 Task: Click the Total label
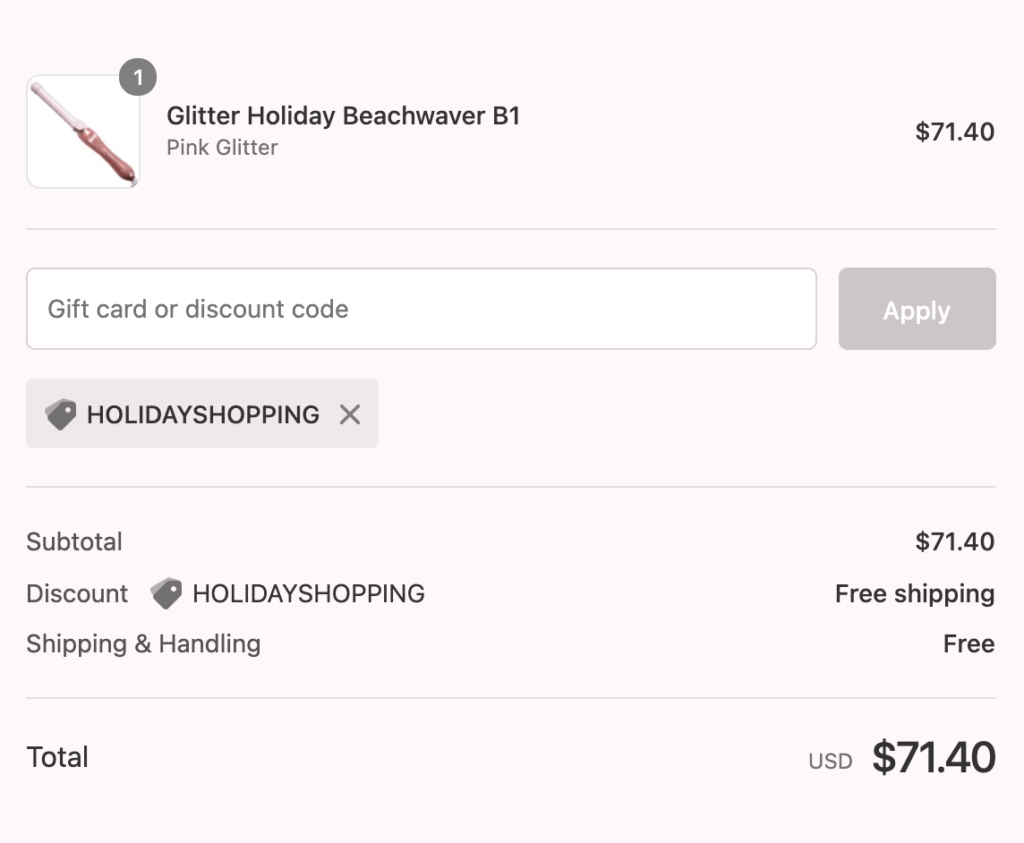pos(58,757)
